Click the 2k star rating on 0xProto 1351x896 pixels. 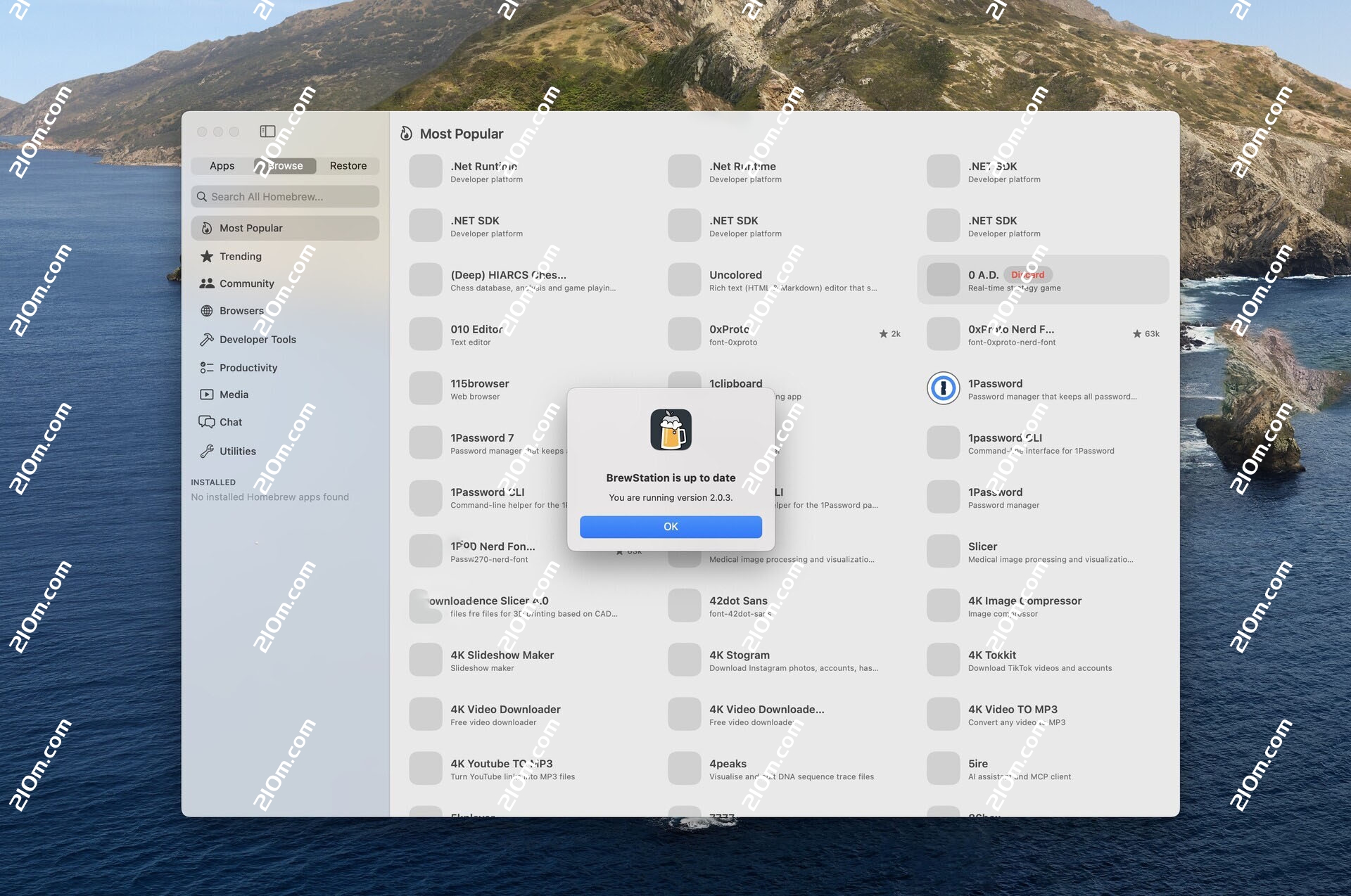click(x=890, y=334)
